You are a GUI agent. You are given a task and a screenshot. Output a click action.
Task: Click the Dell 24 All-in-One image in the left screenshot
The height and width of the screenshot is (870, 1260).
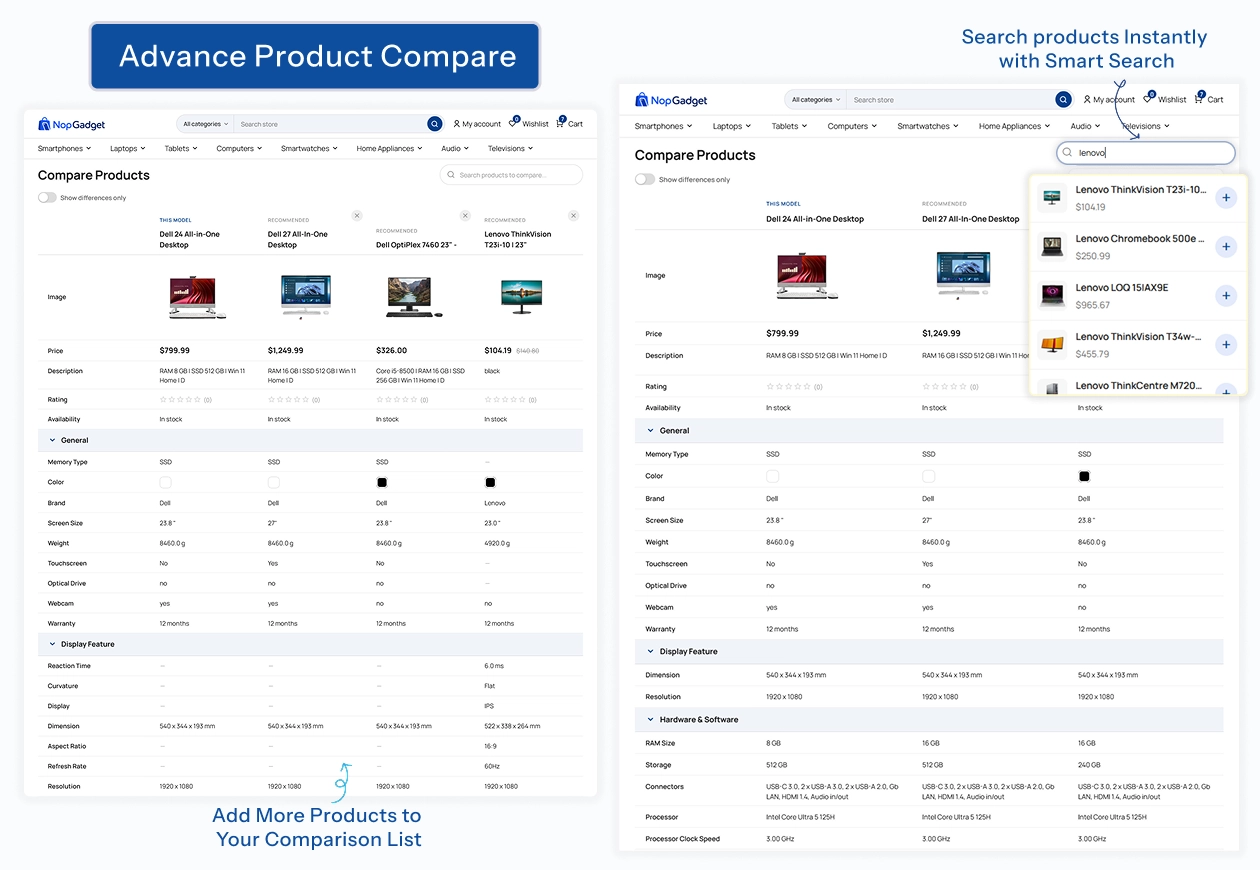[x=197, y=297]
